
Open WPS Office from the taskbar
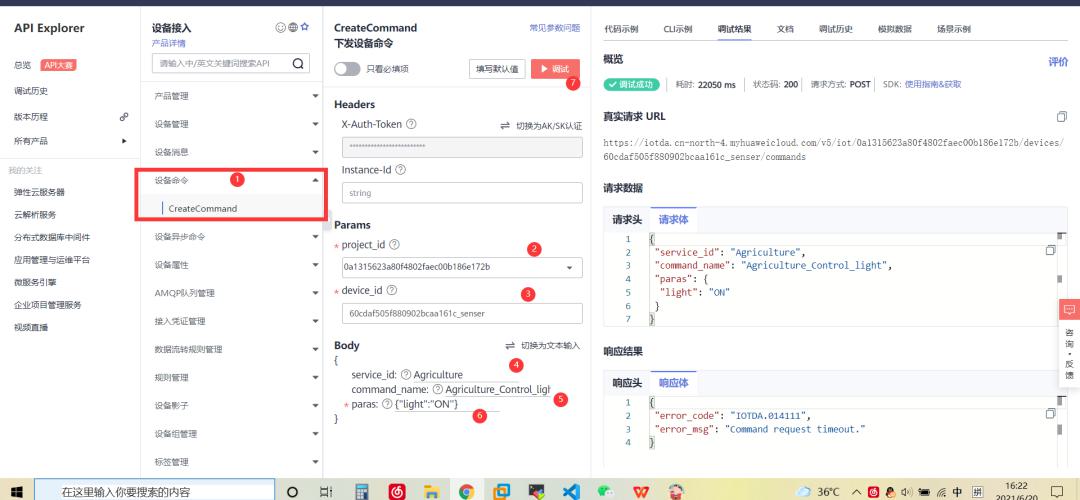tap(641, 492)
